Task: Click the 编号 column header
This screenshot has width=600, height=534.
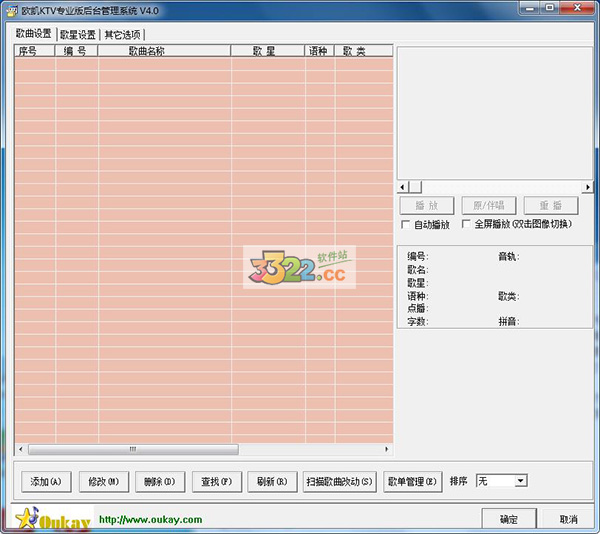Action: 76,51
